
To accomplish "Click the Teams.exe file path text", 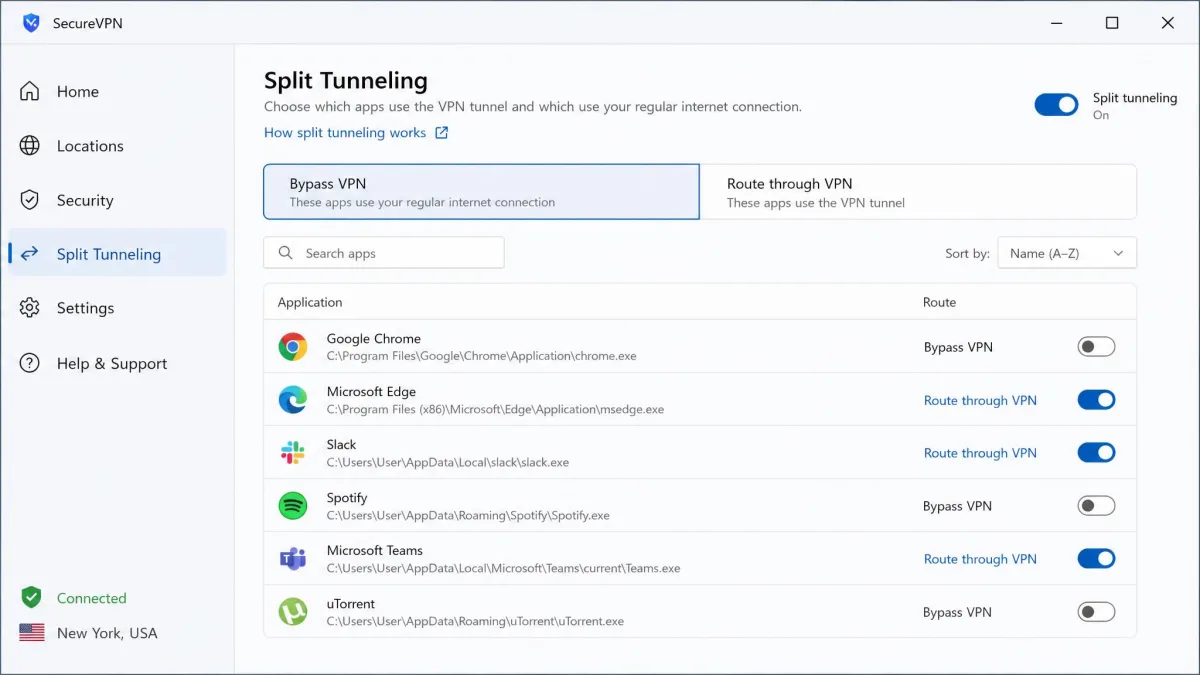I will 504,568.
